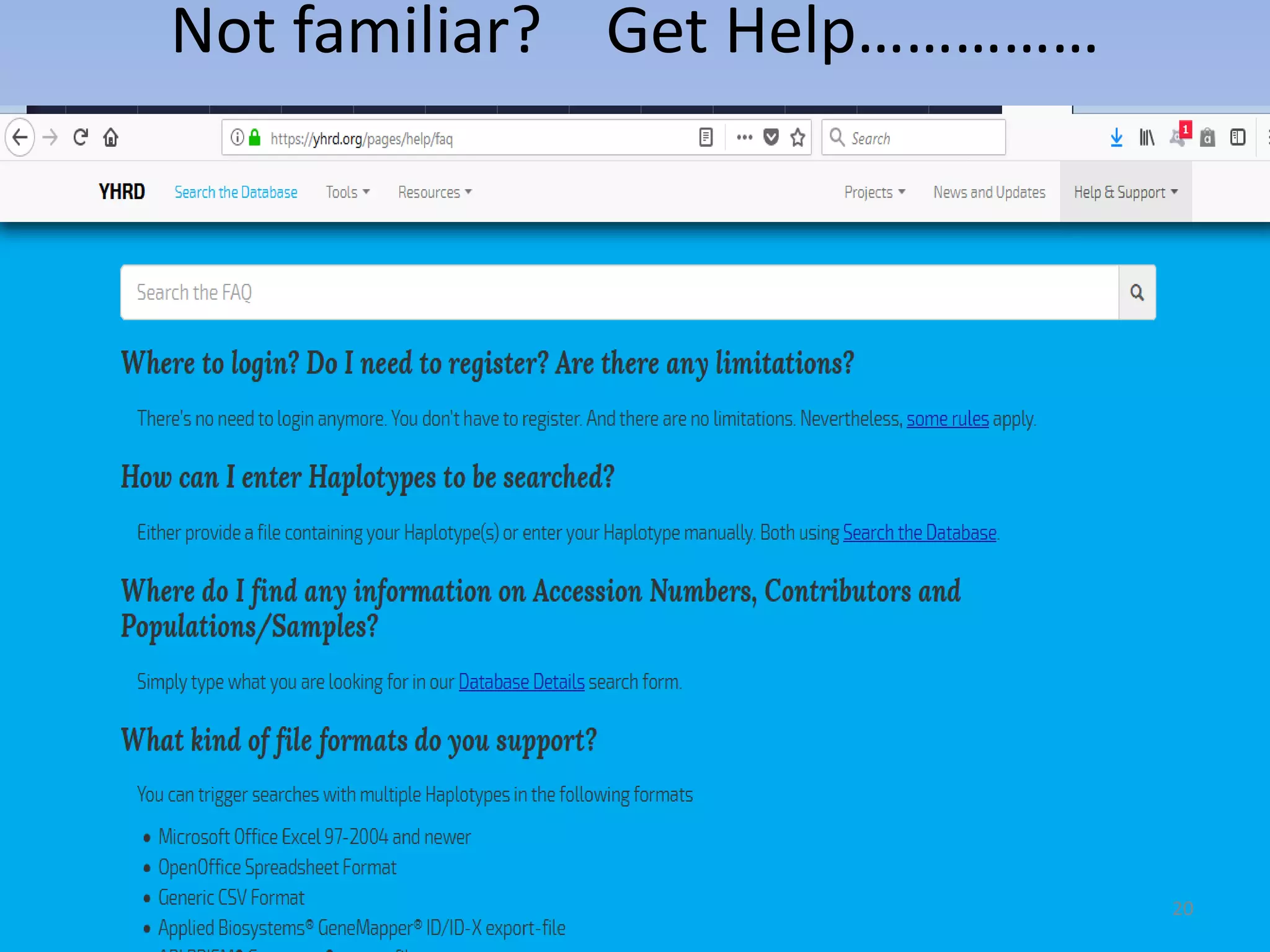
Task: Open Help & Support dropdown
Action: click(x=1125, y=192)
